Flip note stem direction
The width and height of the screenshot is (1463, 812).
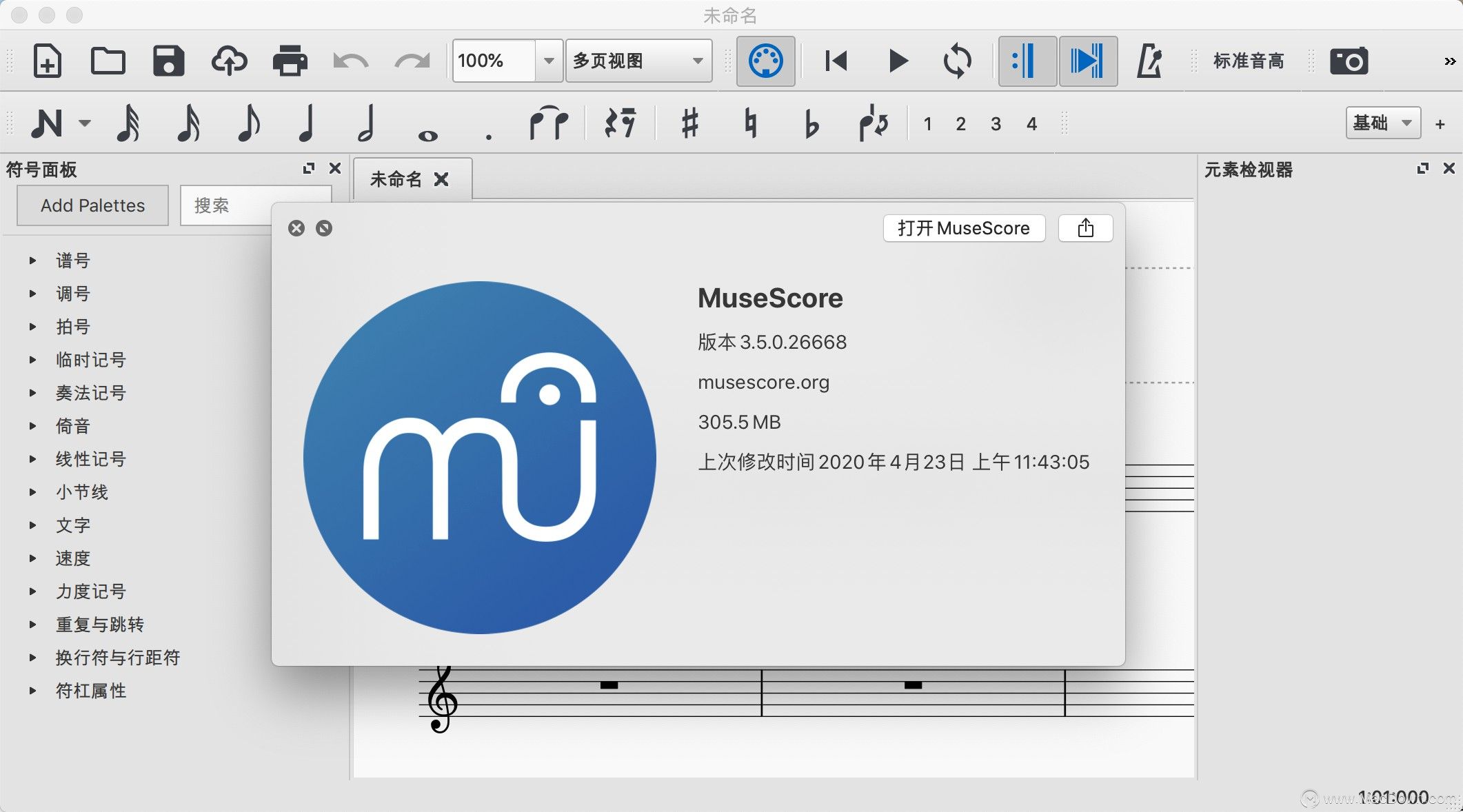873,123
